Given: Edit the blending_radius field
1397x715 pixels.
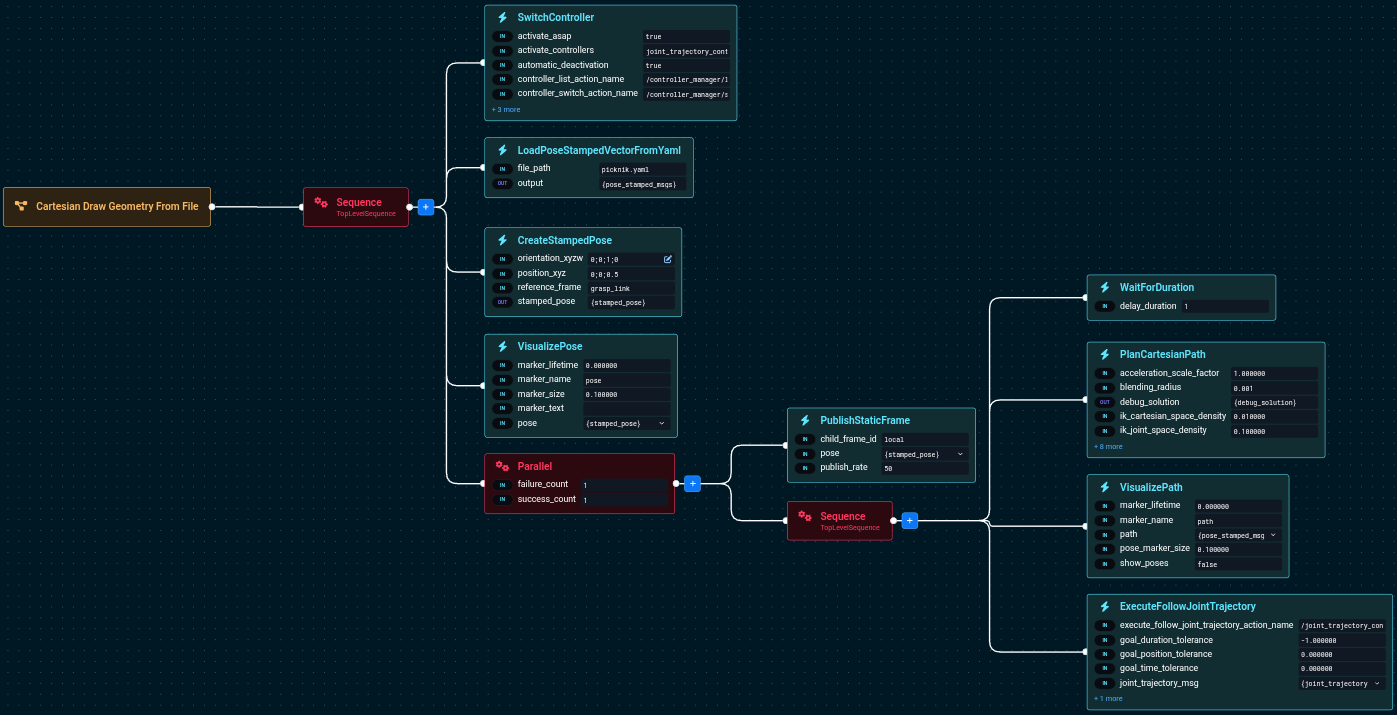Looking at the screenshot, I should pyautogui.click(x=1274, y=387).
